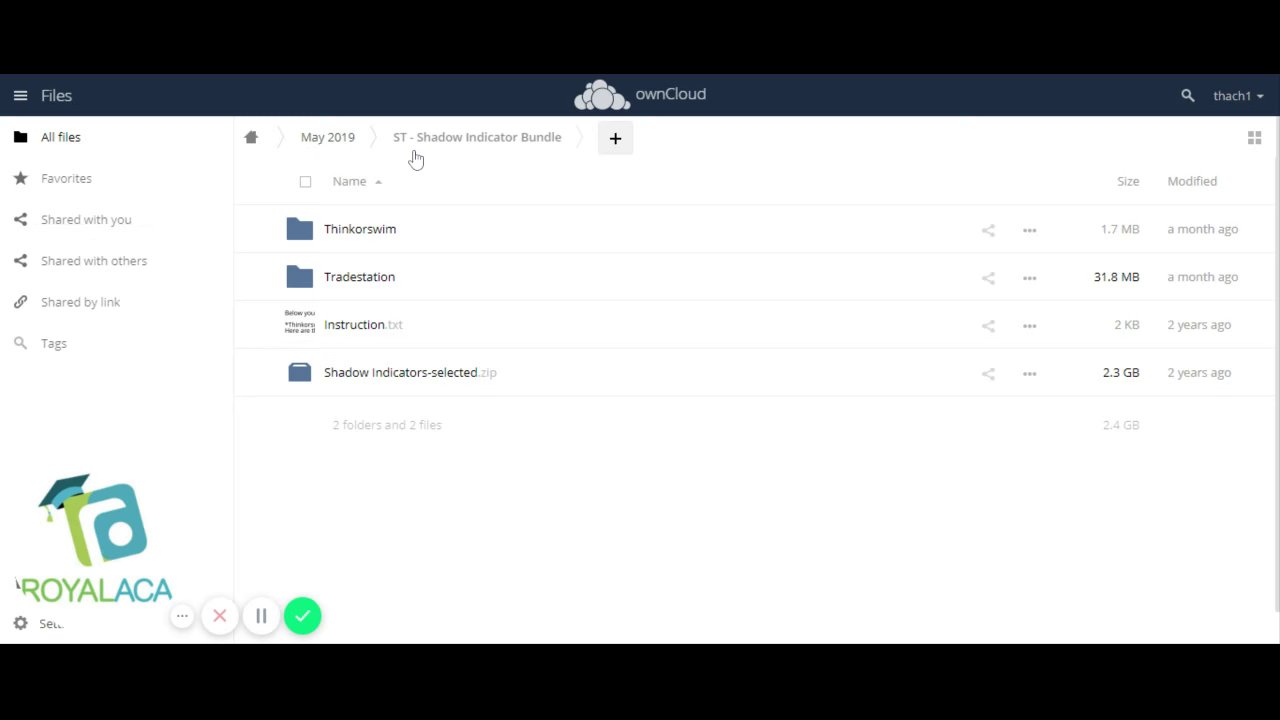Go to home folder breadcrumb icon
The image size is (1280, 720).
[x=251, y=137]
